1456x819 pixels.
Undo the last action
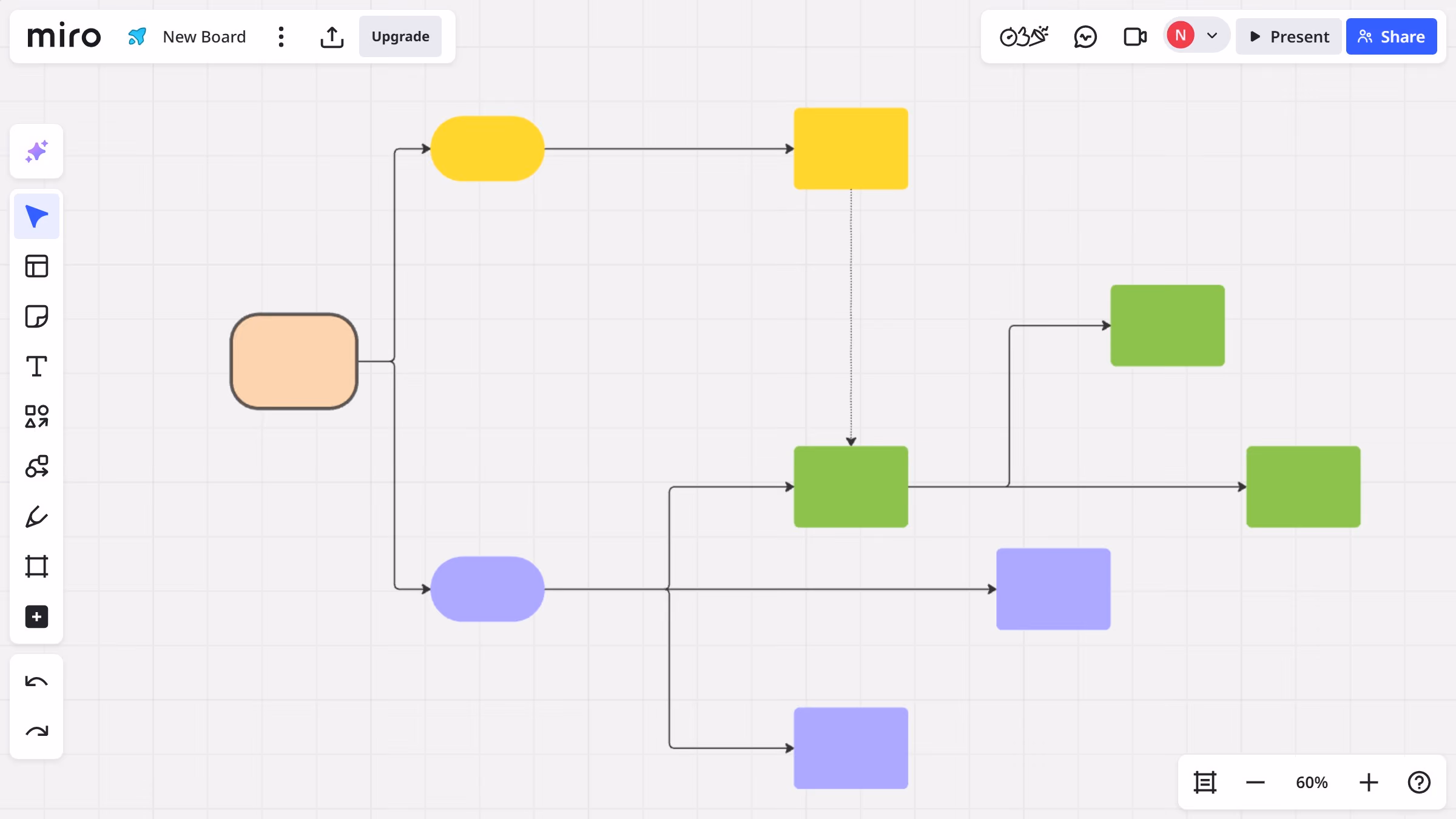[x=36, y=682]
